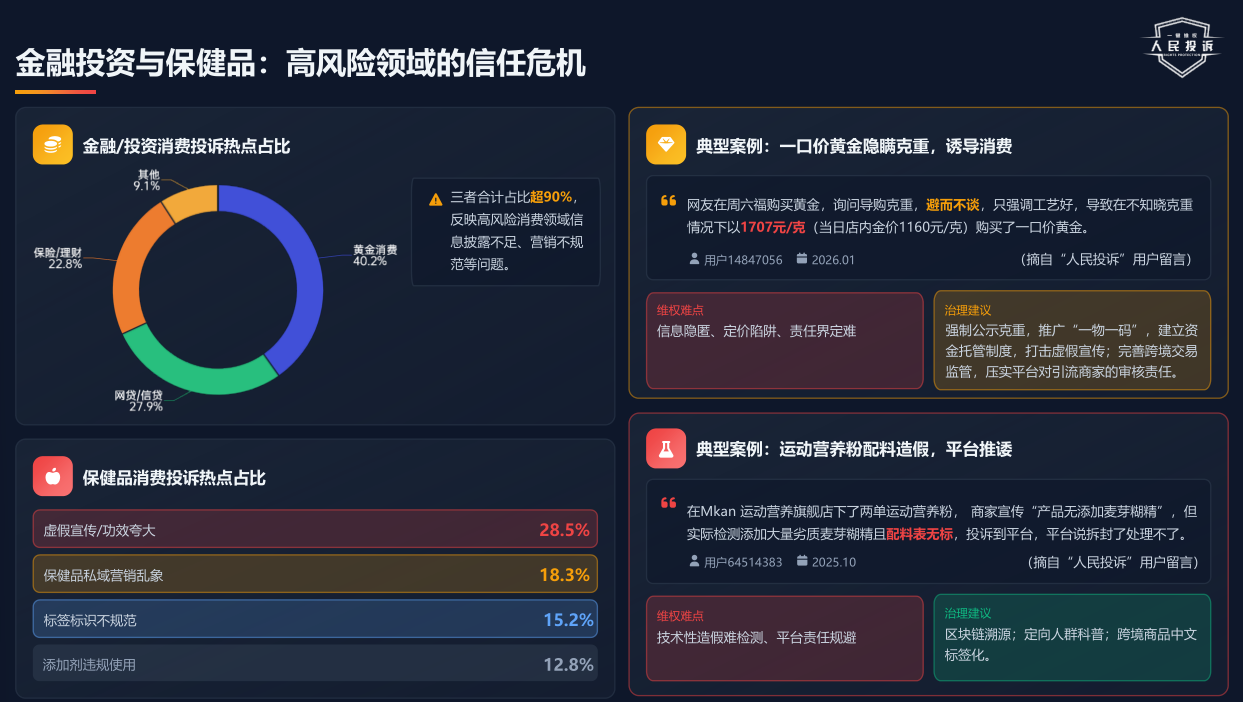Open the 治理建议 card mentioning 区块链溯源
This screenshot has width=1243, height=702.
tap(1072, 638)
